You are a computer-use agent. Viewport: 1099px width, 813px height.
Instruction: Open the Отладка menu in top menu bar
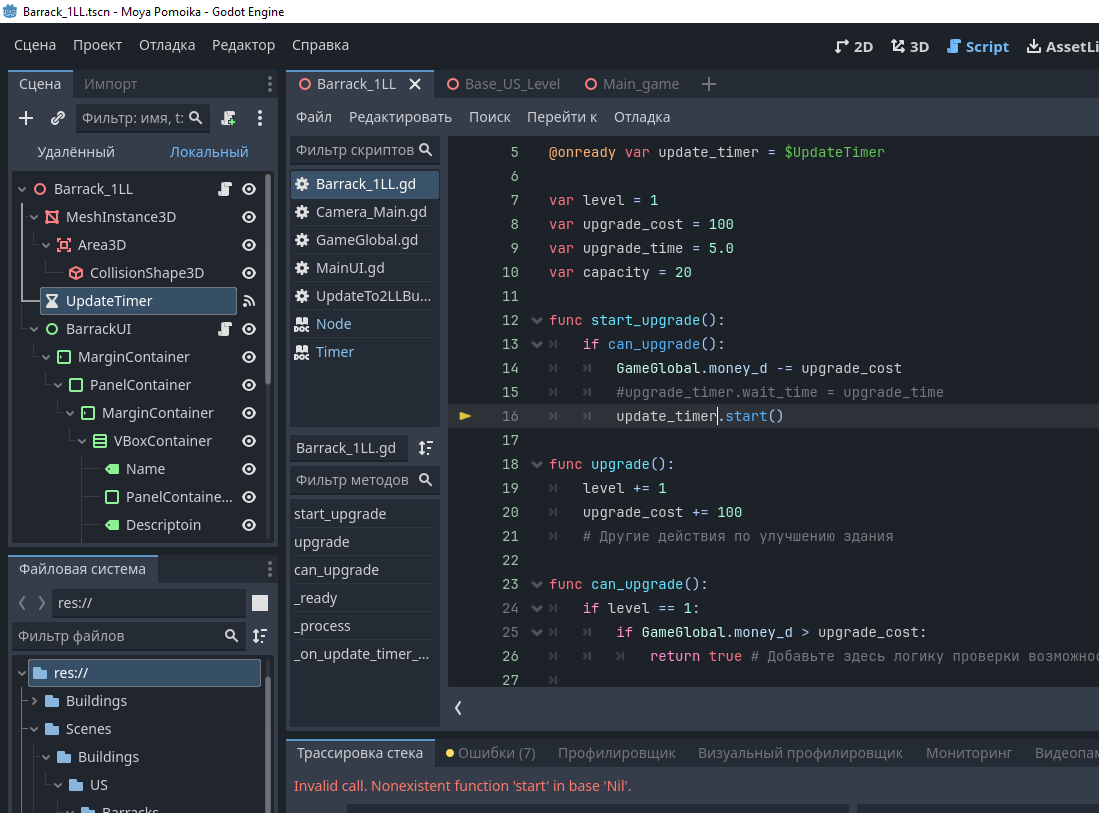(167, 45)
